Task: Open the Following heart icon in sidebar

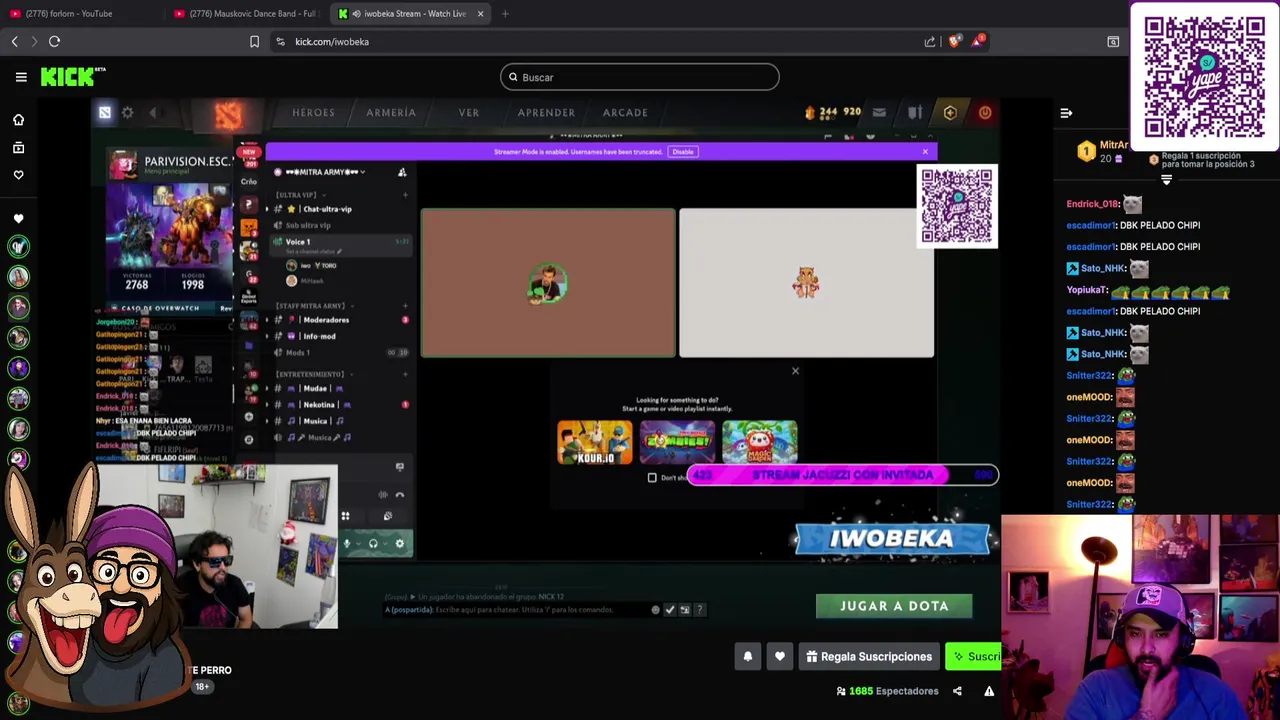Action: point(18,175)
